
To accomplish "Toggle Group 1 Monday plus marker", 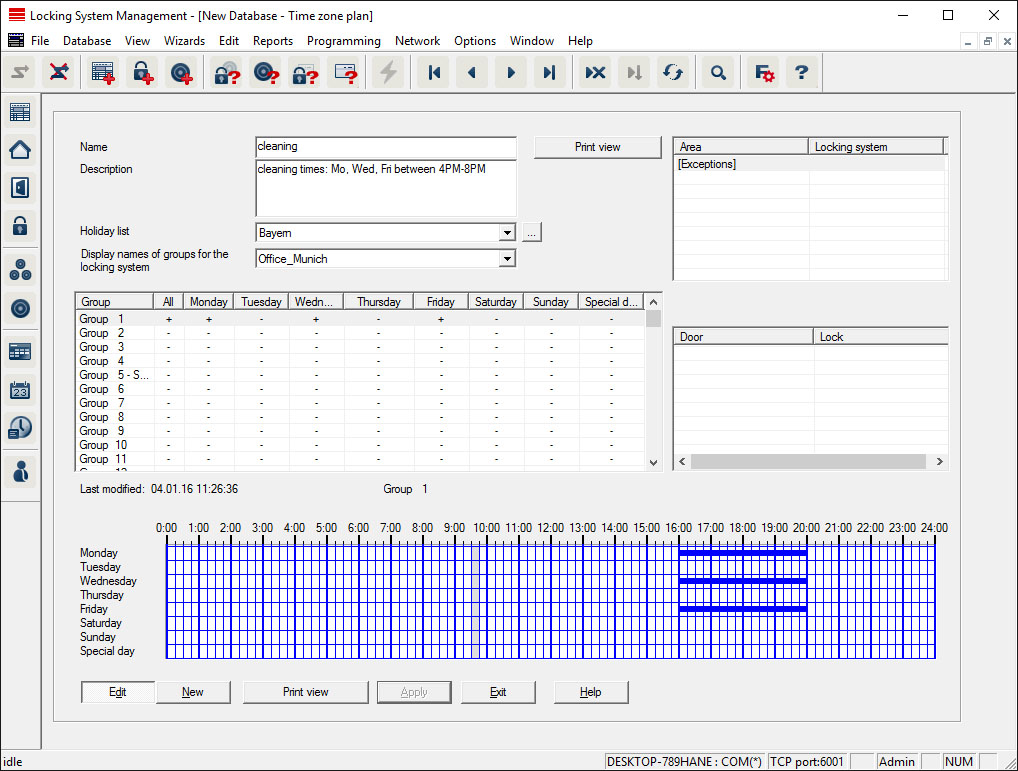I will click(208, 319).
